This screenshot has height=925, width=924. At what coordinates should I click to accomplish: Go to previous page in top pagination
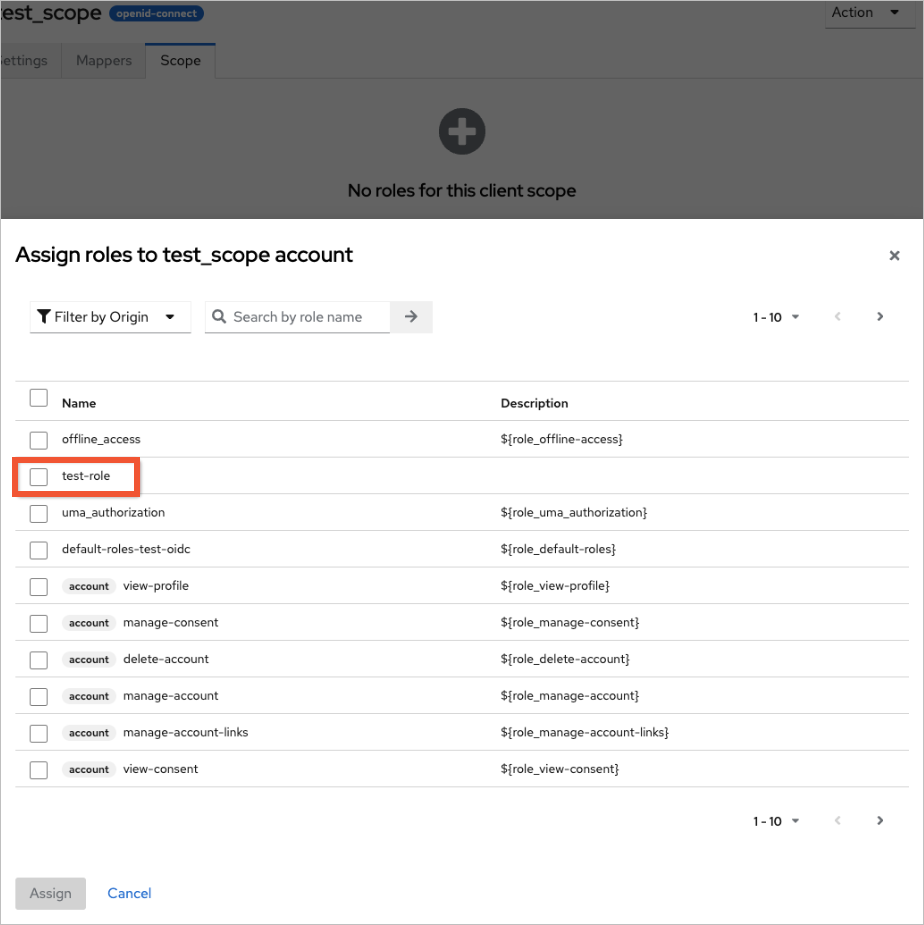tap(837, 317)
